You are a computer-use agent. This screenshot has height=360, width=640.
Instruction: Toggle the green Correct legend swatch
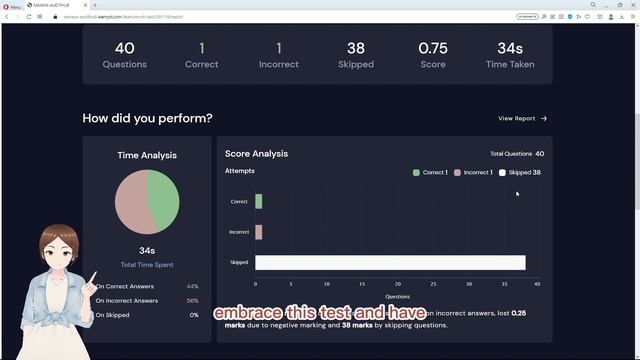point(416,173)
